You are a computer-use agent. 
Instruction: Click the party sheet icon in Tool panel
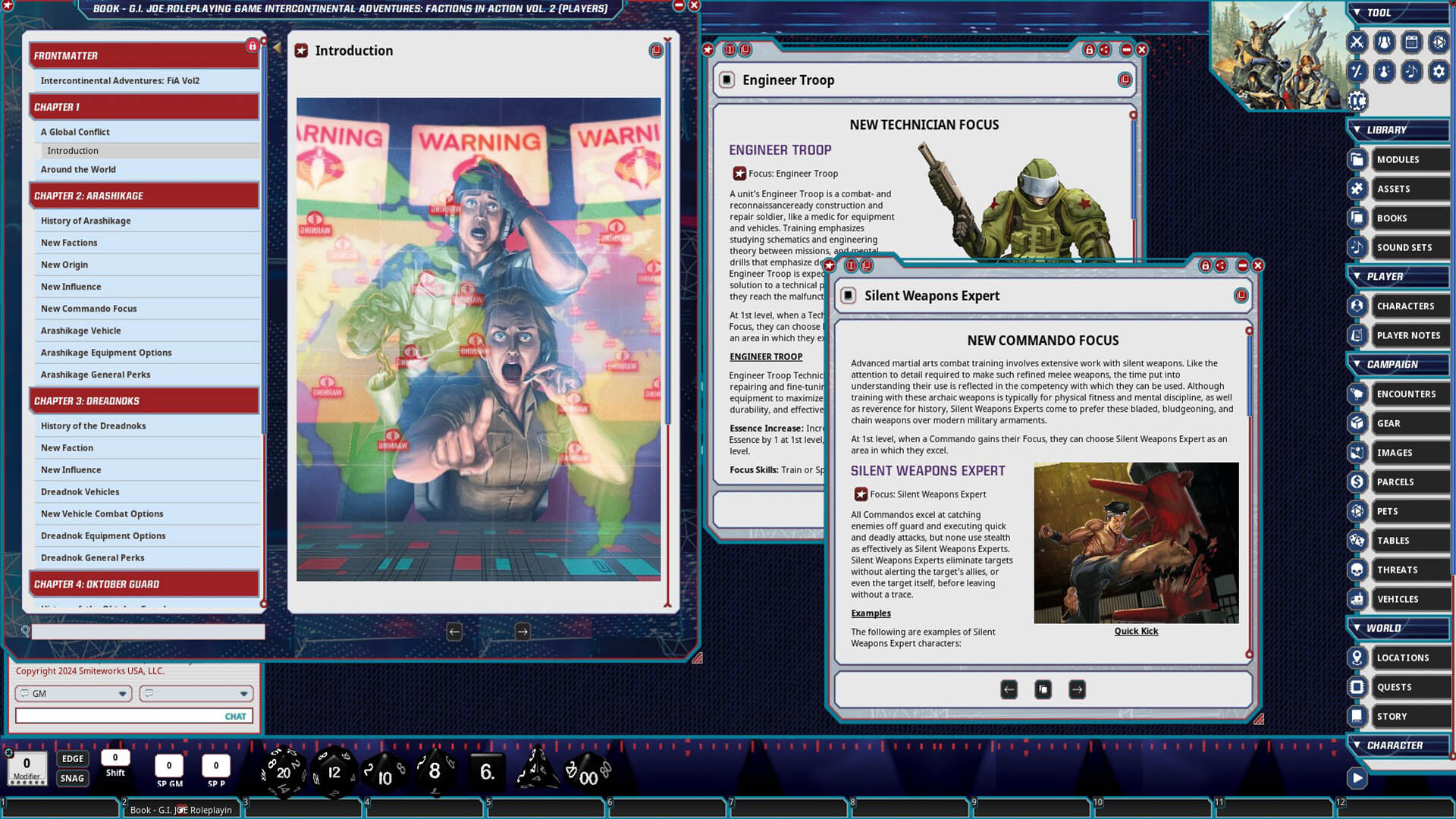pos(1385,42)
